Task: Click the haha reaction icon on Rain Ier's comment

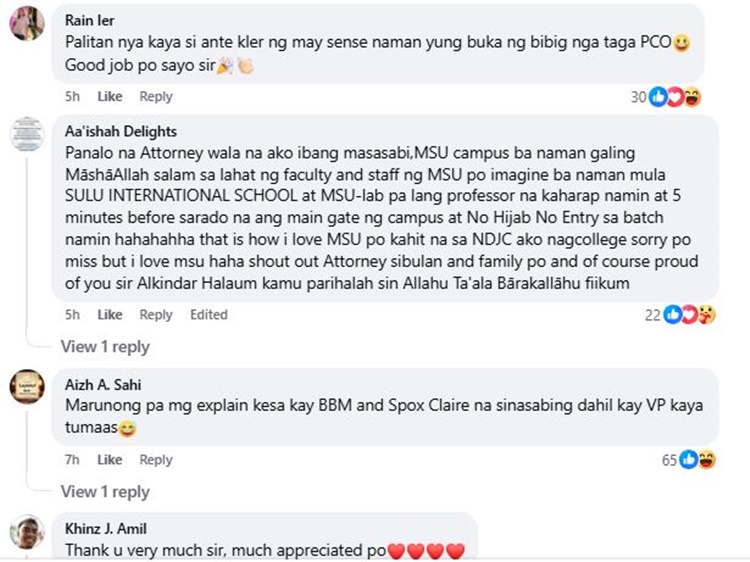Action: coord(692,97)
